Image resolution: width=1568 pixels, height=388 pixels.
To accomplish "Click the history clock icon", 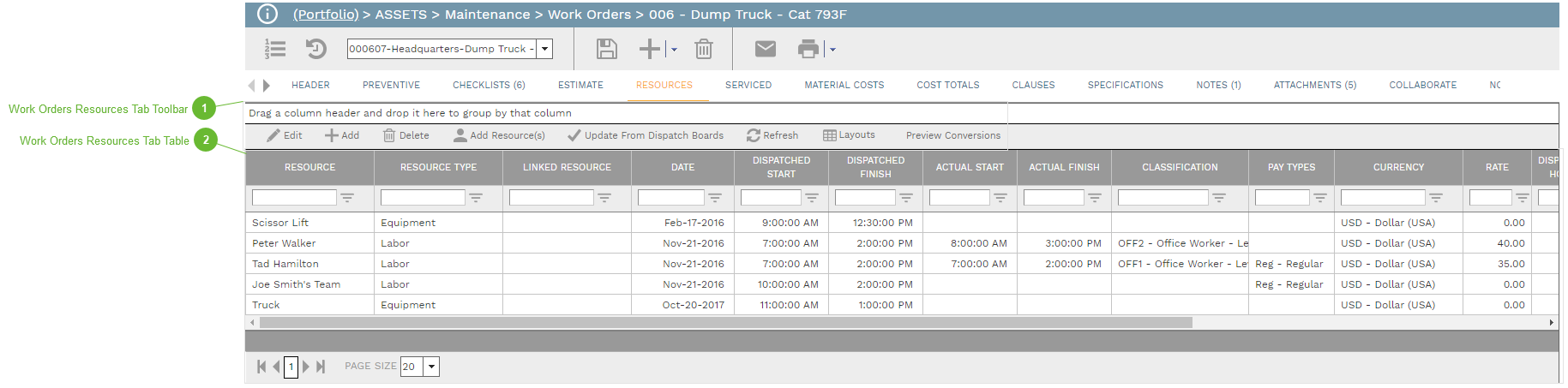I will pyautogui.click(x=316, y=49).
